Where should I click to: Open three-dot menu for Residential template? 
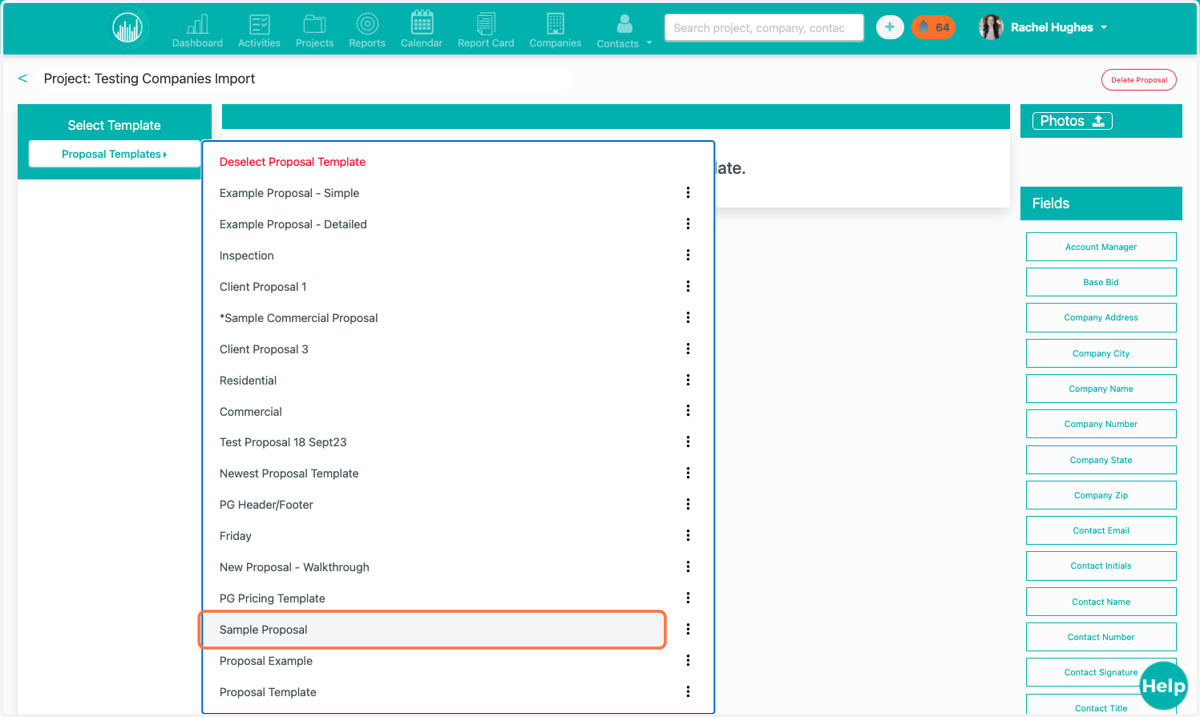(688, 380)
